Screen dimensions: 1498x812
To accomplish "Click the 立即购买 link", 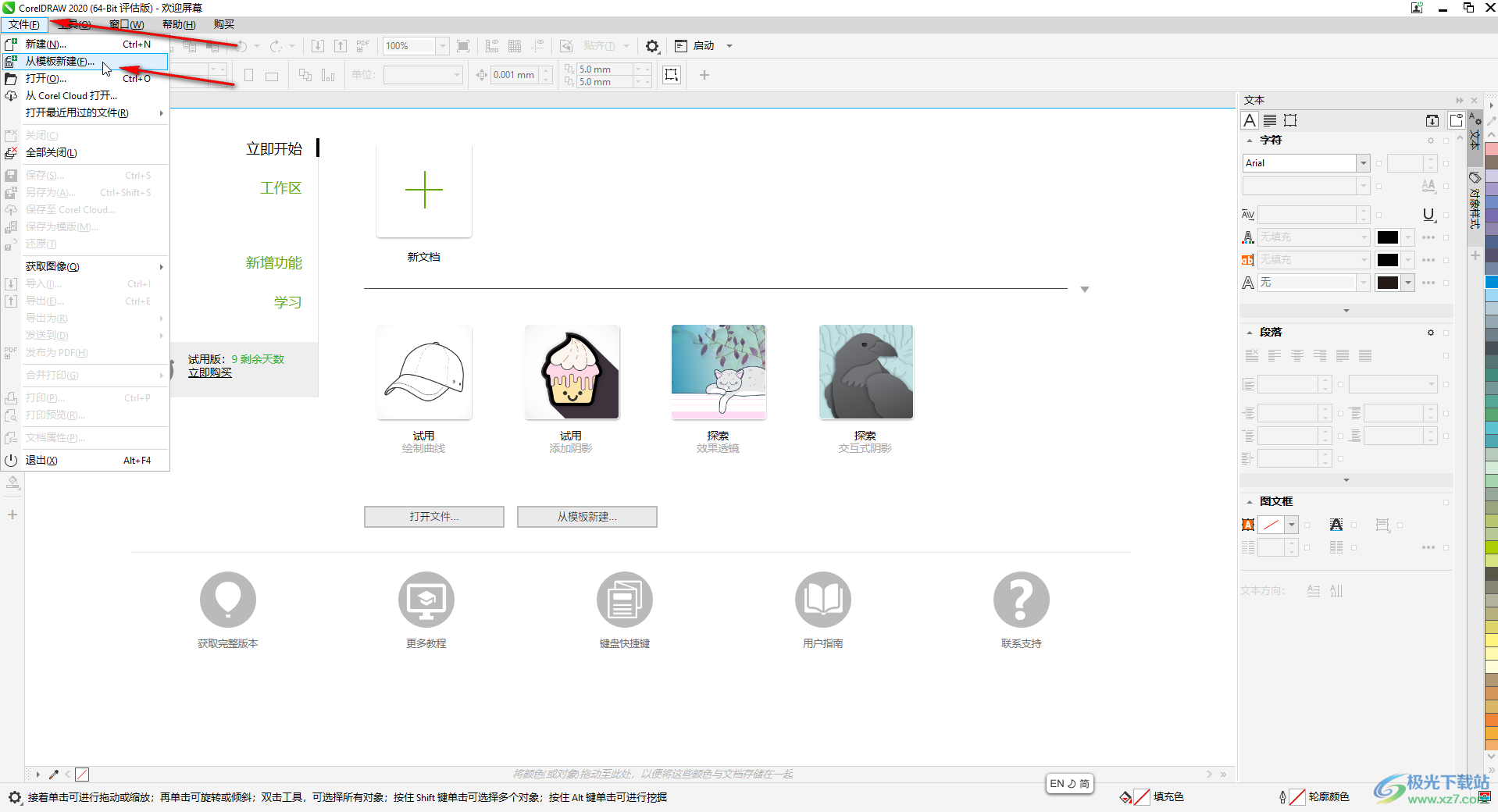I will pyautogui.click(x=210, y=373).
